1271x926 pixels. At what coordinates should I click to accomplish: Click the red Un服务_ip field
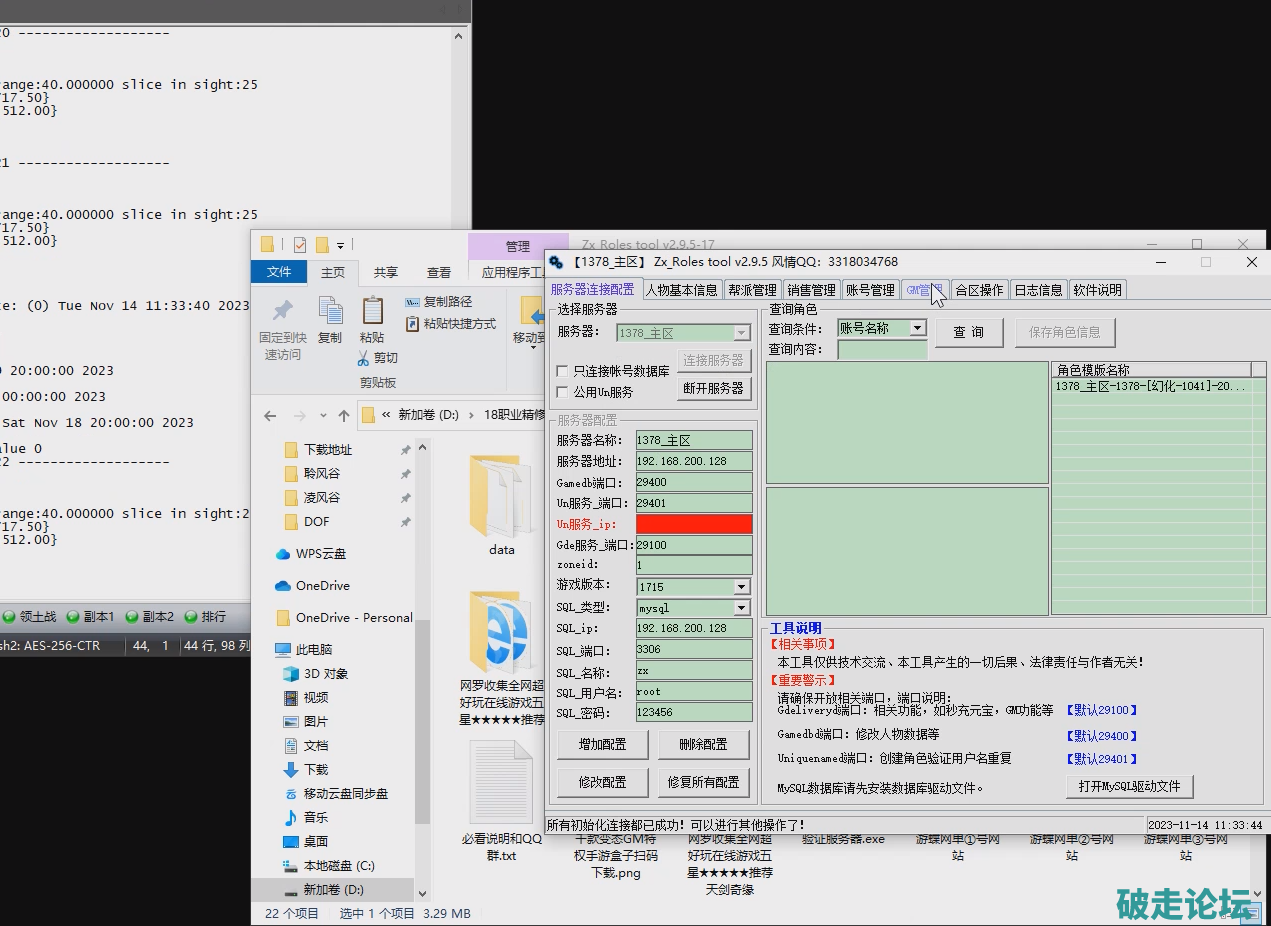(x=694, y=524)
